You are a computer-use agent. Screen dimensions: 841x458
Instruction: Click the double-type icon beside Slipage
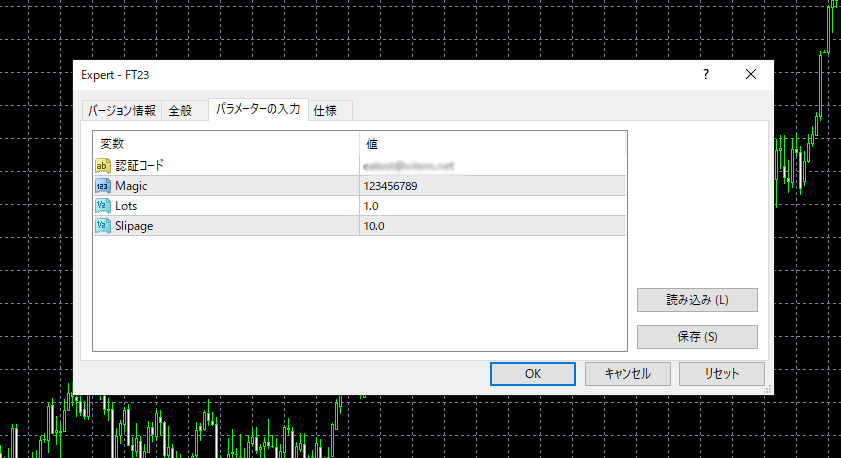[x=103, y=226]
